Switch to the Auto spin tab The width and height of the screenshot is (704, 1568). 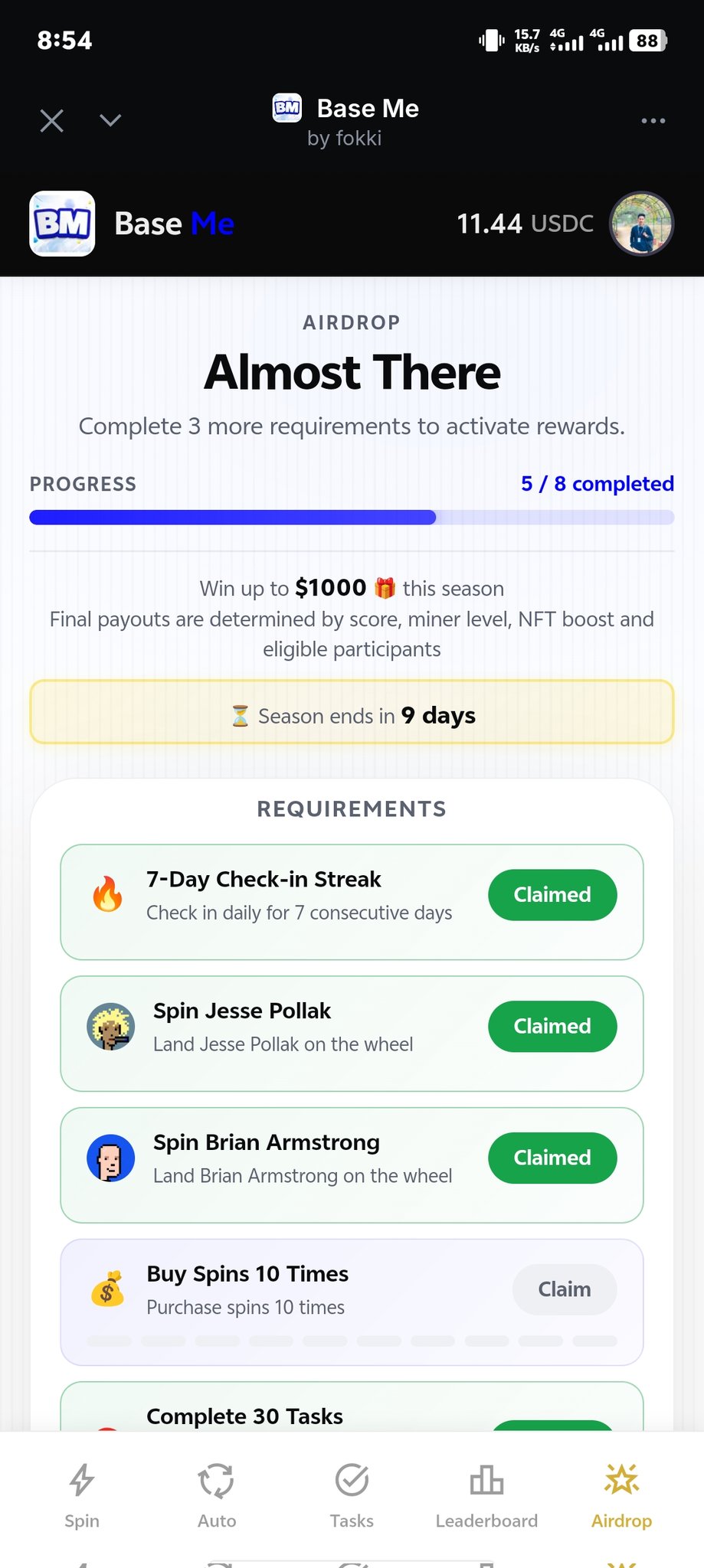pos(217,1481)
